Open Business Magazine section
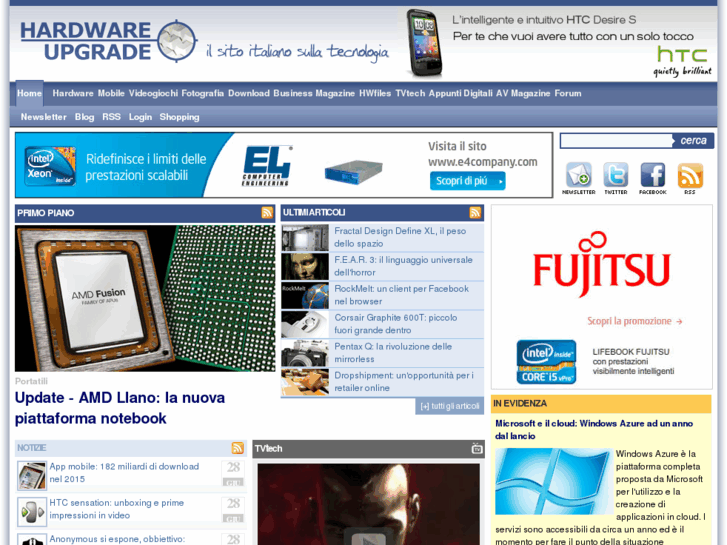Image resolution: width=727 pixels, height=545 pixels. [x=314, y=93]
